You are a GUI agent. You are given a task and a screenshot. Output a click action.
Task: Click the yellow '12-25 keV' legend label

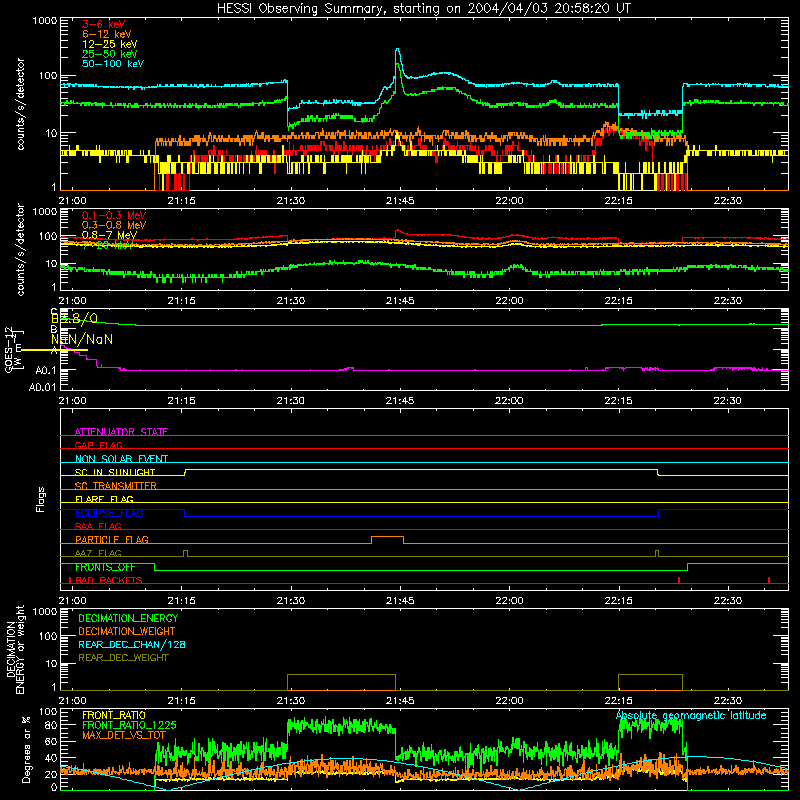(x=110, y=44)
